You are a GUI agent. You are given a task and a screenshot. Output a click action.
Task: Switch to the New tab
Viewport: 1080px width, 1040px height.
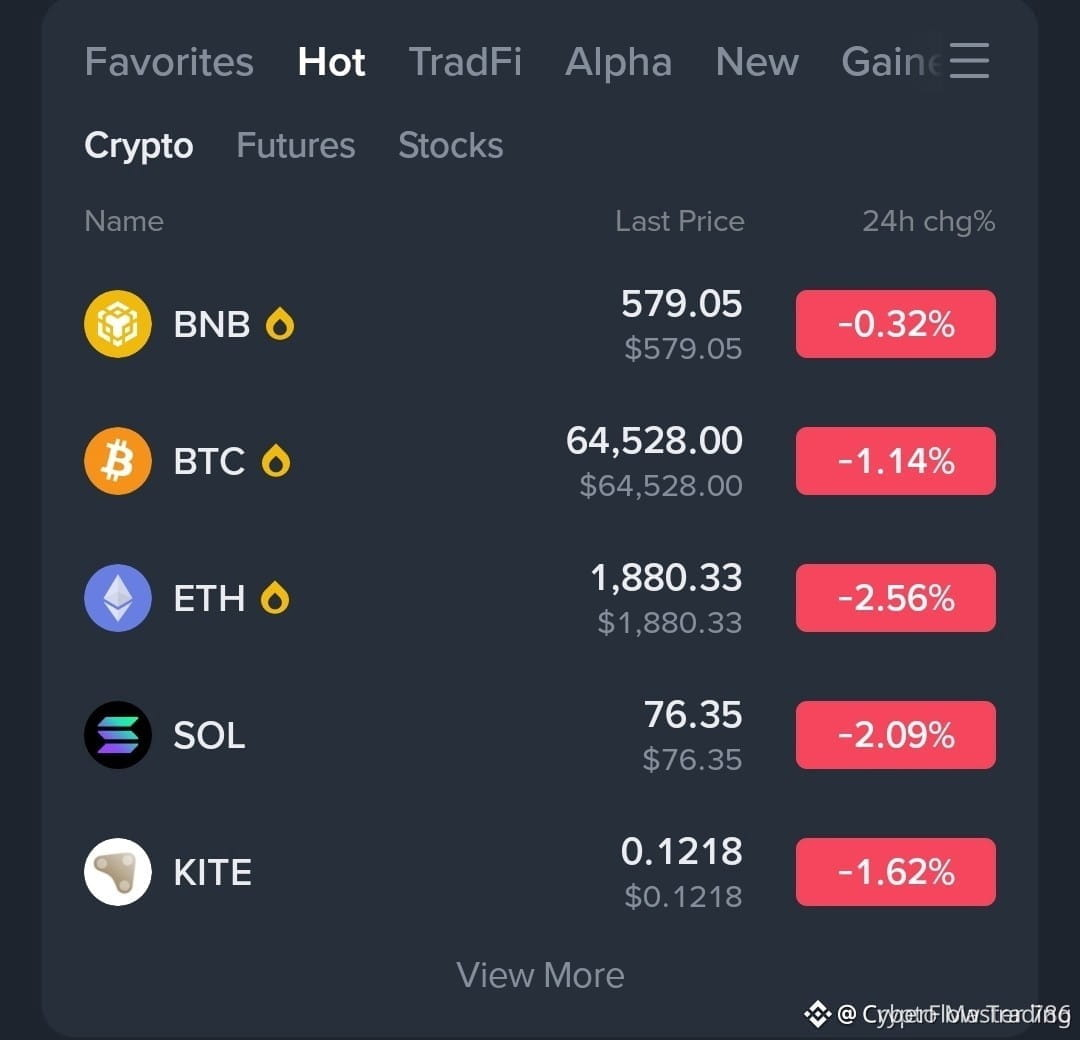pyautogui.click(x=757, y=62)
